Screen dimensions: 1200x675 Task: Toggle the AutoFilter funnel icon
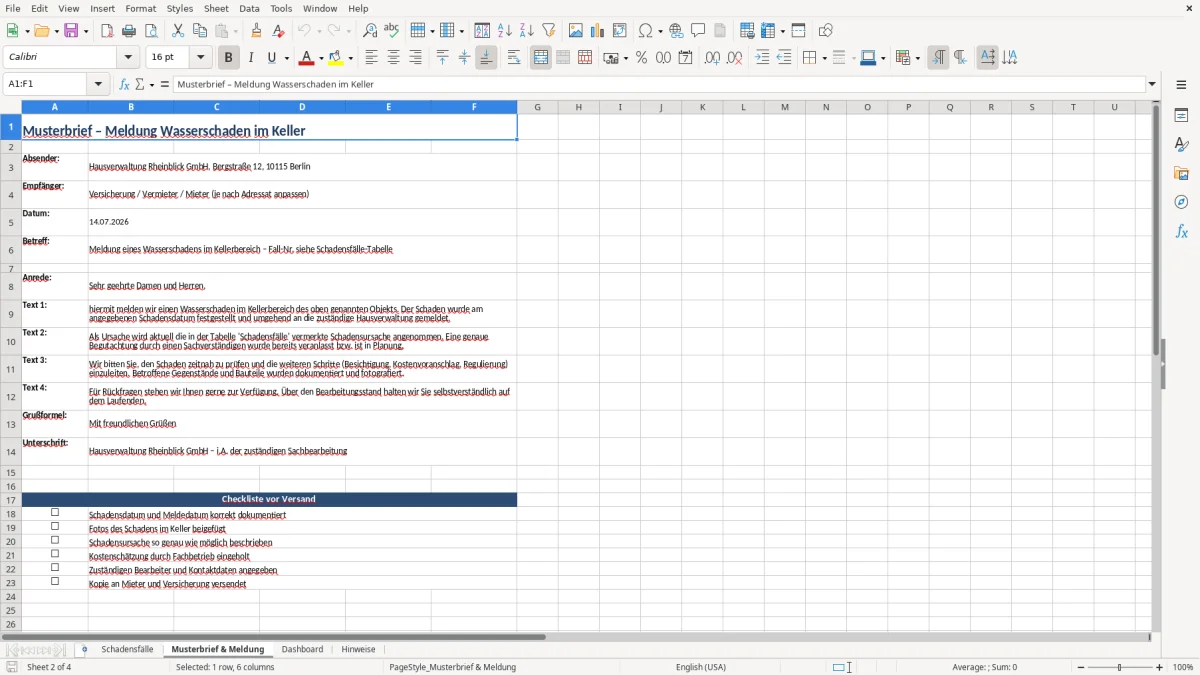click(548, 31)
